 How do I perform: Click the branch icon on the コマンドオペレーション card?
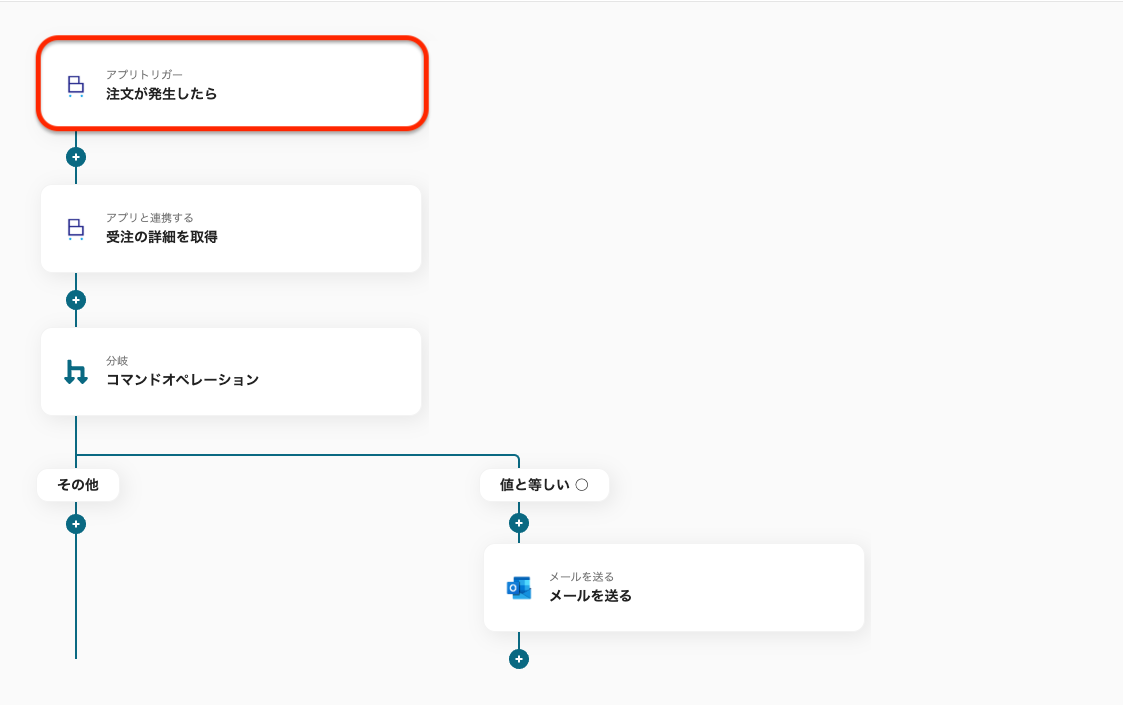pyautogui.click(x=76, y=372)
